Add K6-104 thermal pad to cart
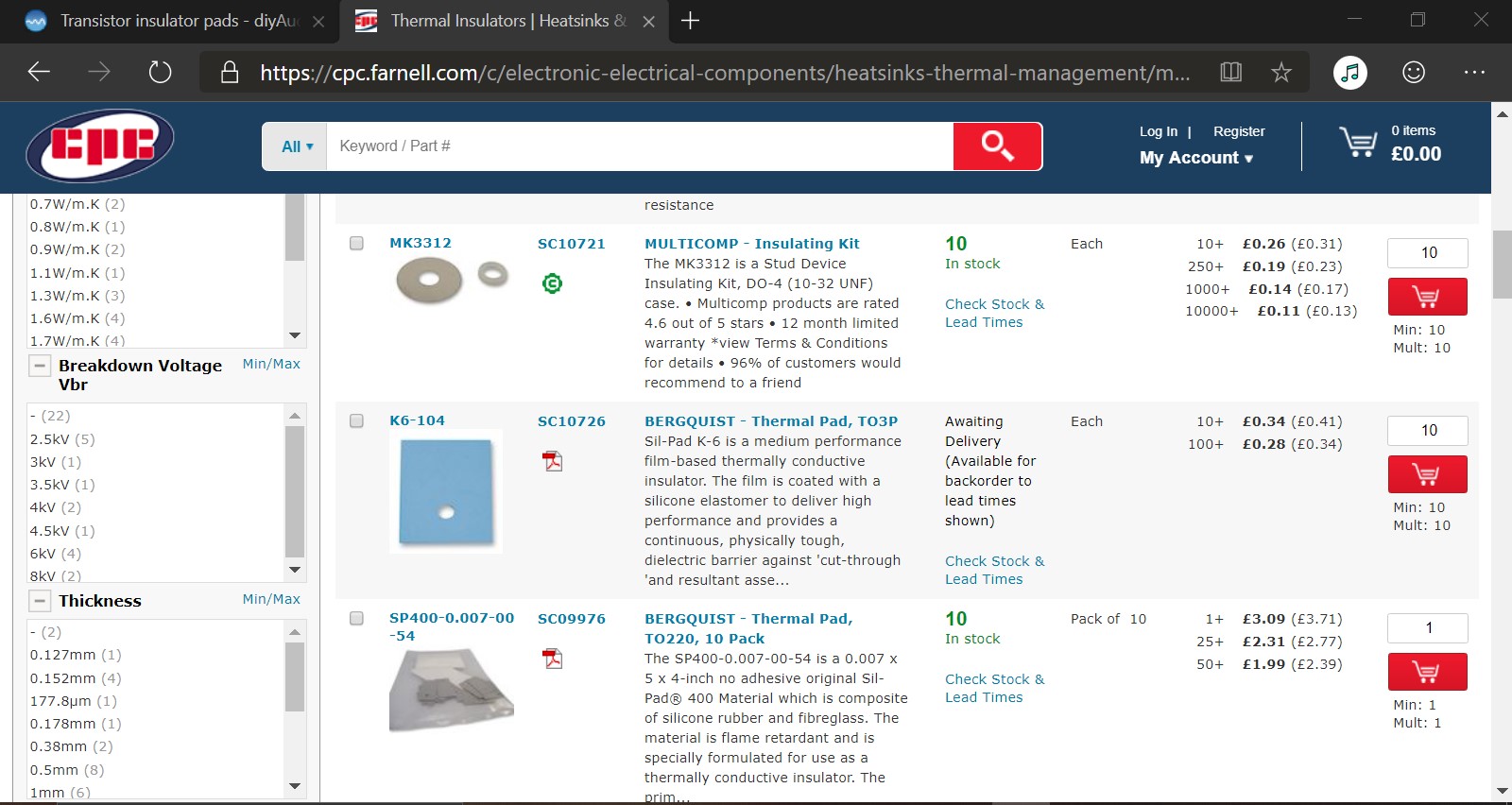Image resolution: width=1512 pixels, height=805 pixels. coord(1427,474)
